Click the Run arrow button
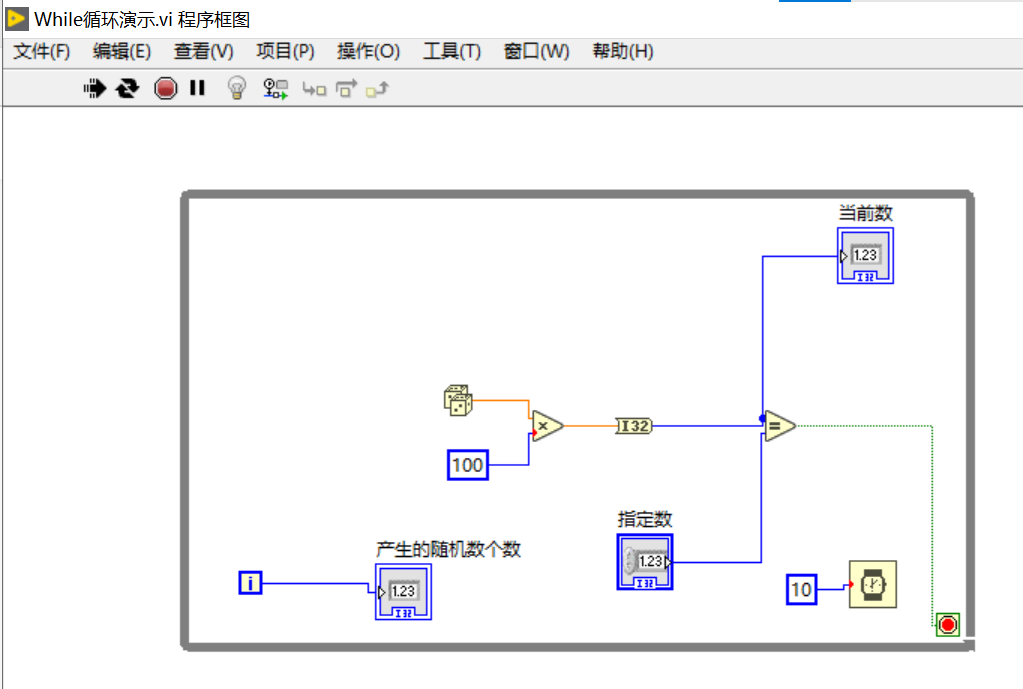 (x=95, y=88)
